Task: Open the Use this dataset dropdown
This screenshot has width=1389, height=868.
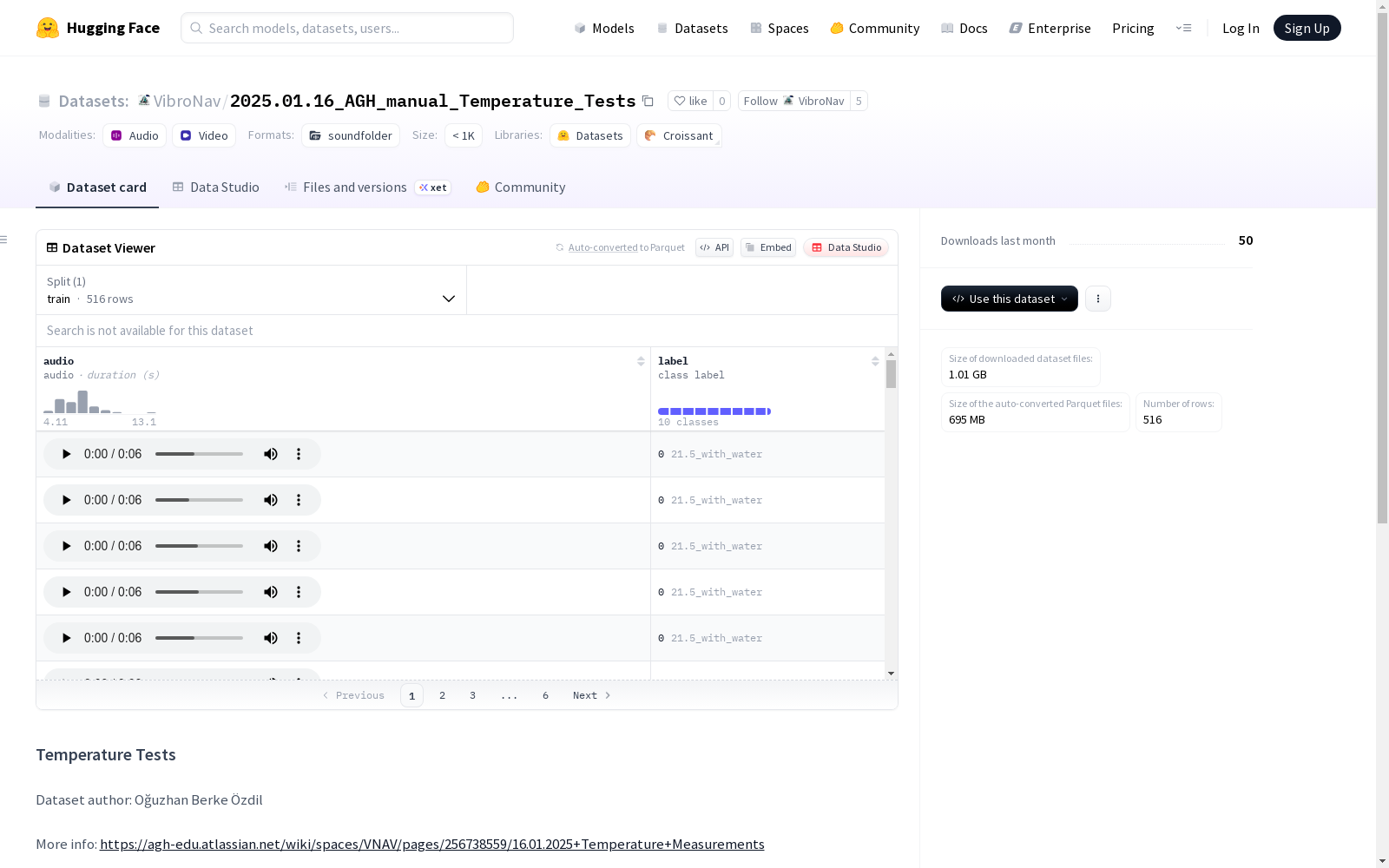Action: pyautogui.click(x=1010, y=299)
